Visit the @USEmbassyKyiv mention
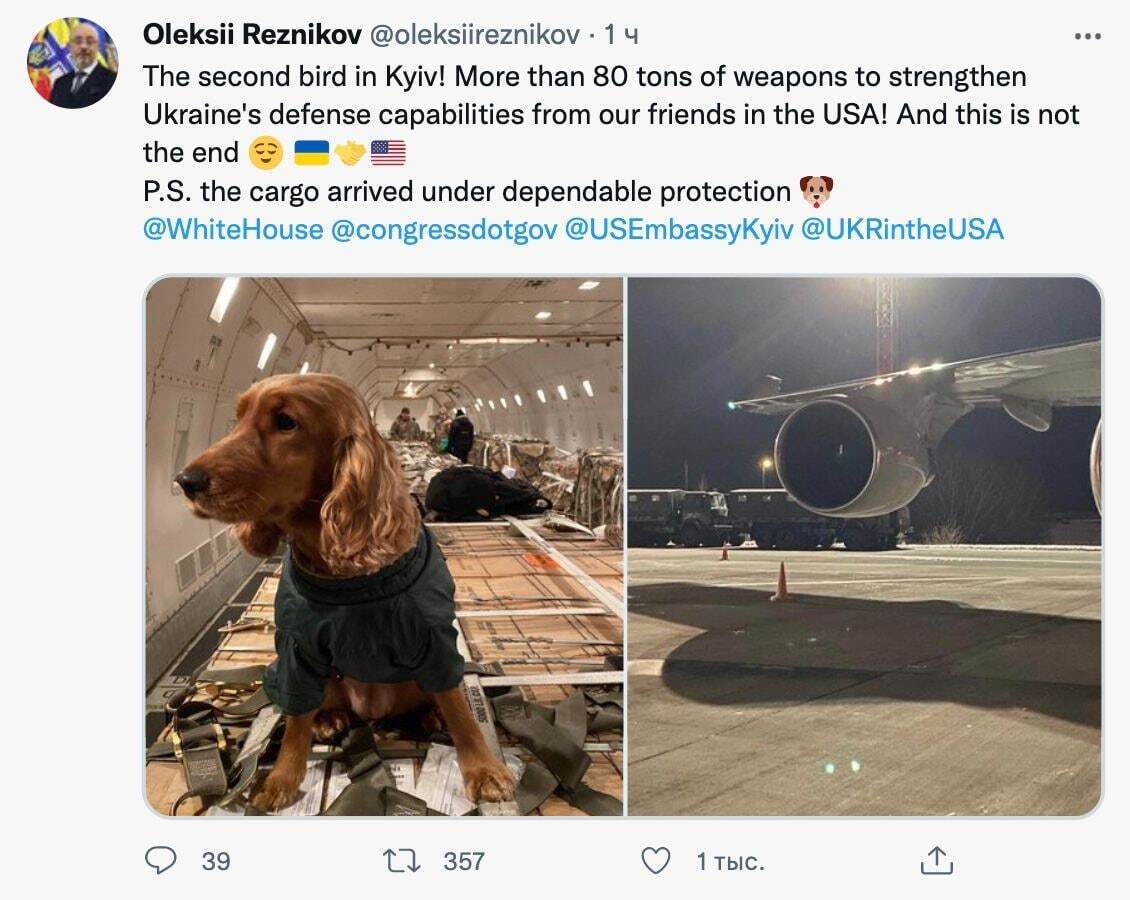 (679, 229)
